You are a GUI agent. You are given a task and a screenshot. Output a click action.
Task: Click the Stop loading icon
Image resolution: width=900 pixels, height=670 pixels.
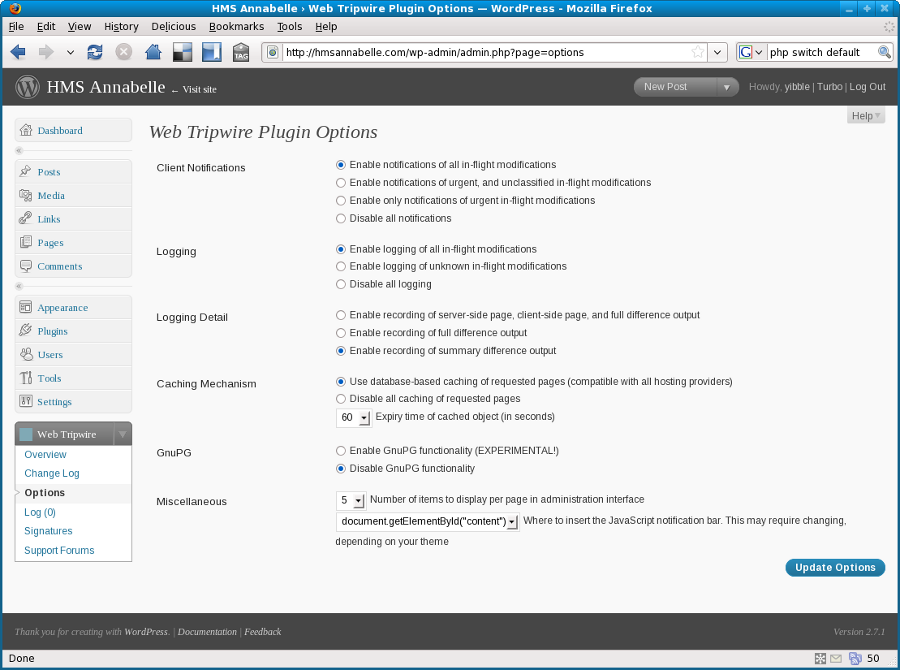coord(123,52)
